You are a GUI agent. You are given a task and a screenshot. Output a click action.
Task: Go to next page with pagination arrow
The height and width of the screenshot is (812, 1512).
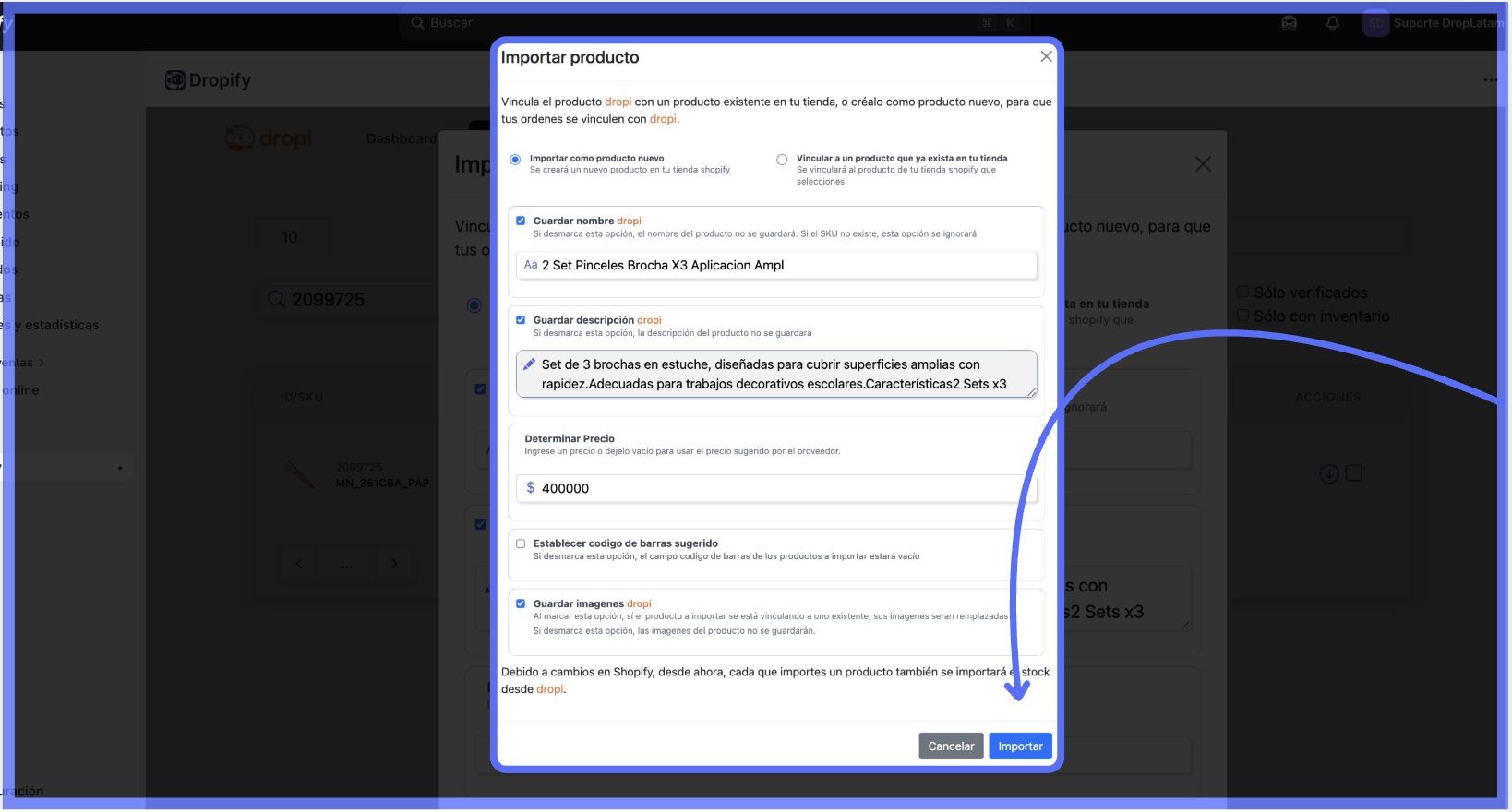point(394,564)
